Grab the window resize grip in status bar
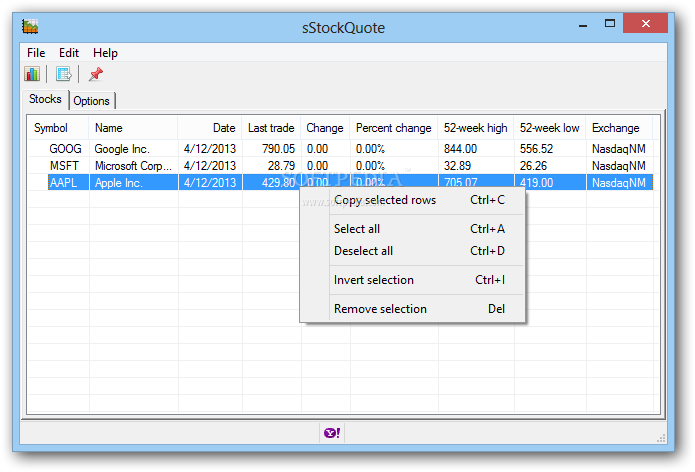Image resolution: width=695 pixels, height=472 pixels. click(x=661, y=438)
